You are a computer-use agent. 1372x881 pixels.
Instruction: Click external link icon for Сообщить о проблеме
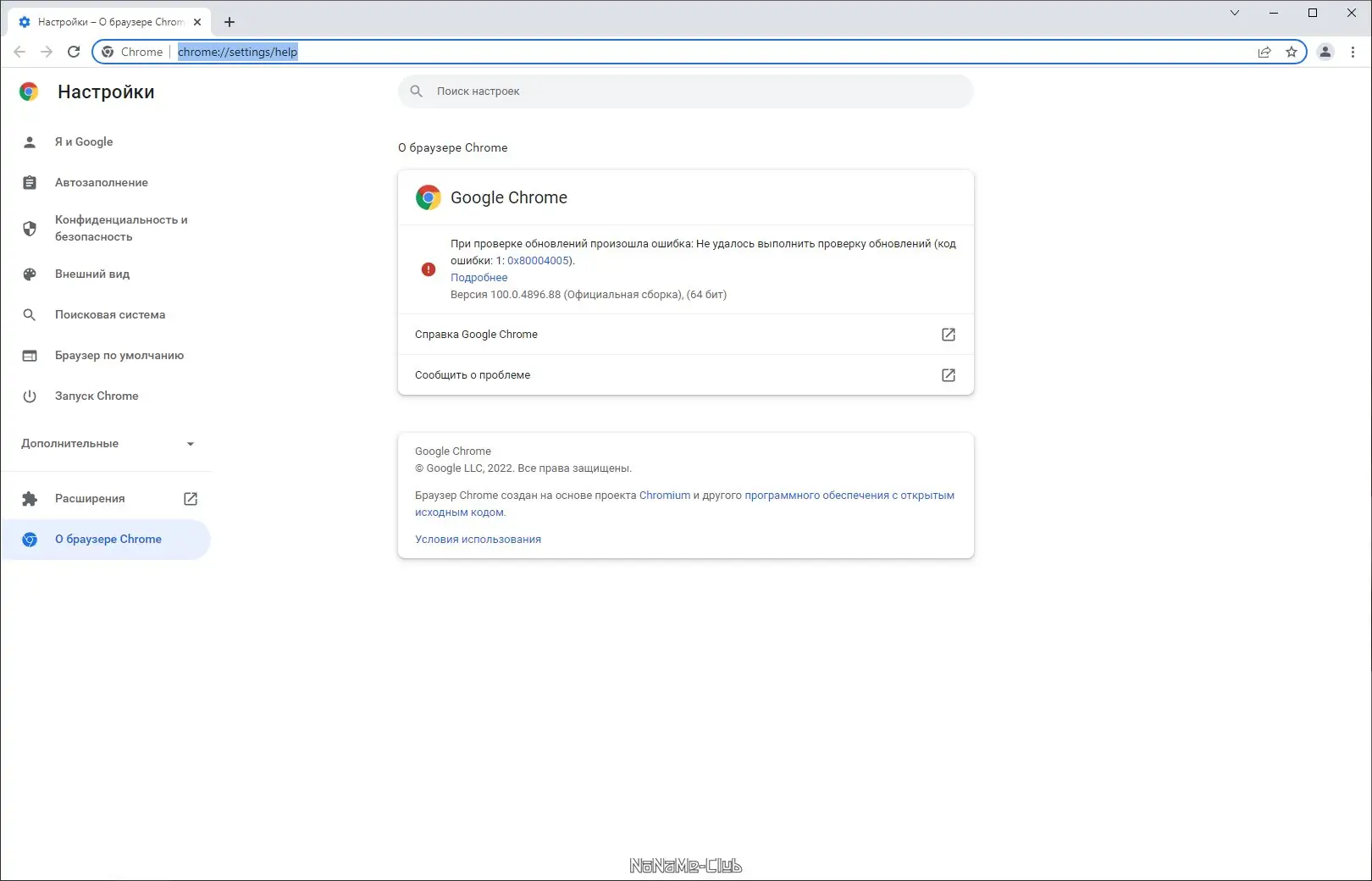click(x=949, y=374)
